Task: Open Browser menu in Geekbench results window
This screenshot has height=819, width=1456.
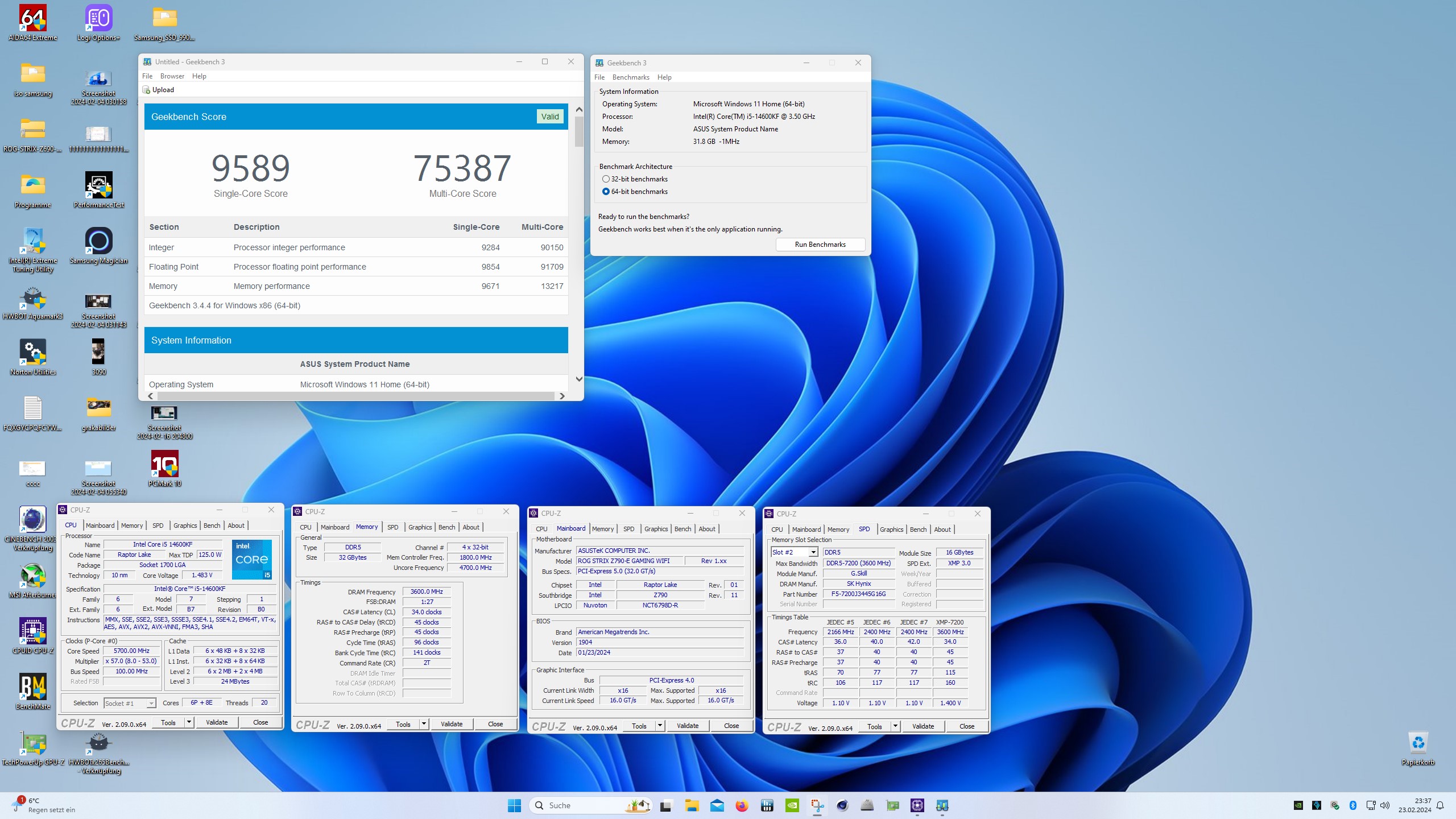Action: pyautogui.click(x=172, y=76)
